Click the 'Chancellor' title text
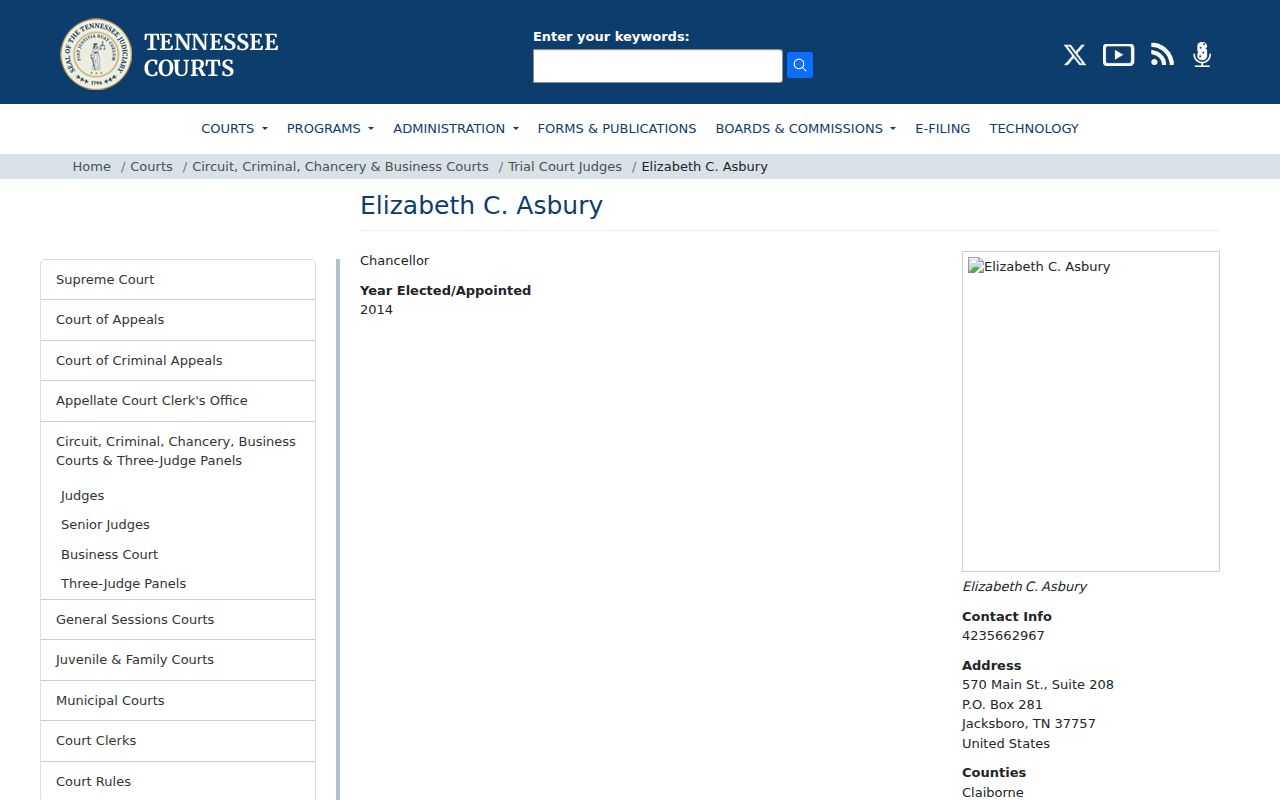This screenshot has height=800, width=1280. [x=395, y=261]
